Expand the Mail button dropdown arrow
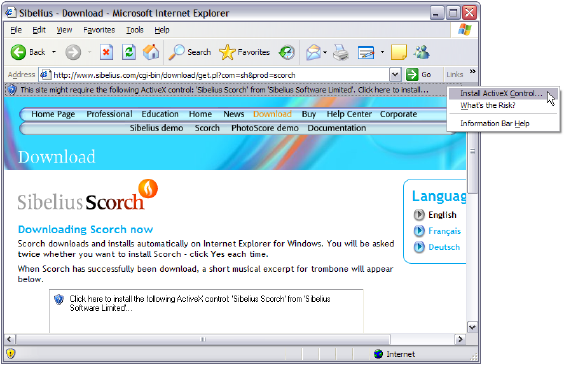 pyautogui.click(x=325, y=53)
